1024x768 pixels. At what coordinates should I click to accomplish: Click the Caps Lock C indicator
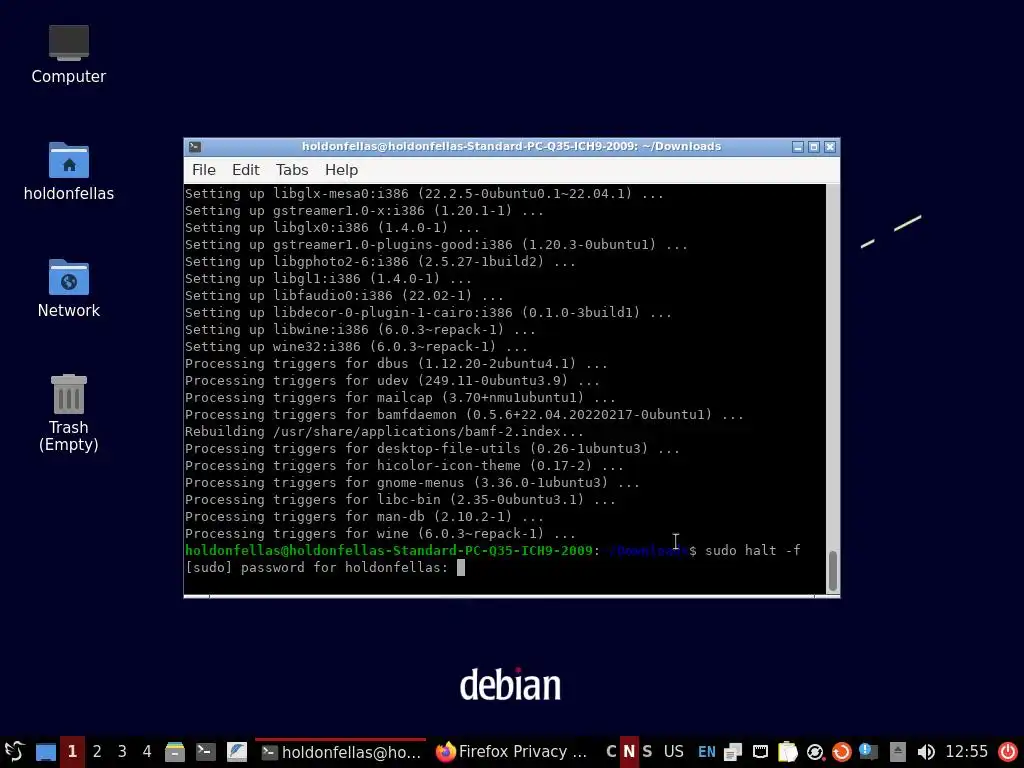(611, 752)
